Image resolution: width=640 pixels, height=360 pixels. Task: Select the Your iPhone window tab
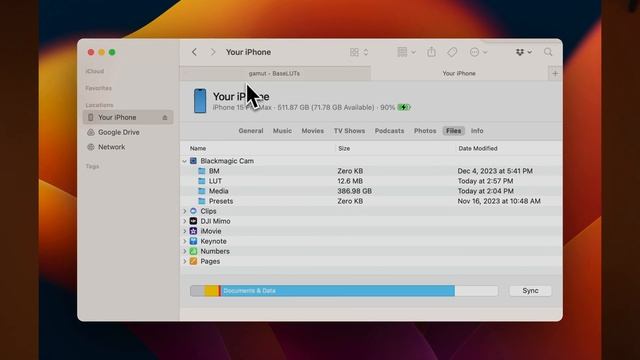point(459,73)
